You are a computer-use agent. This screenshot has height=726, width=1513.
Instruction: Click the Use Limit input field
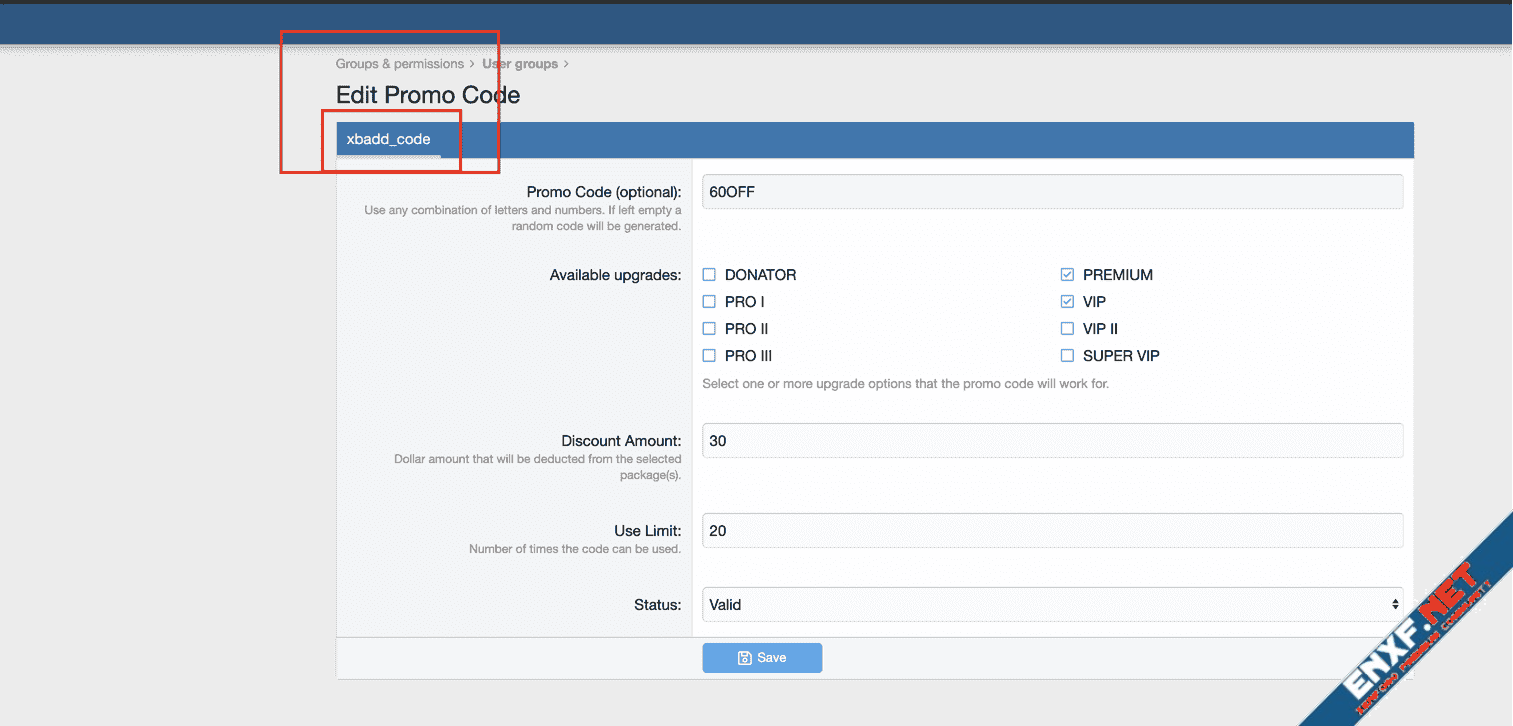(x=1052, y=531)
